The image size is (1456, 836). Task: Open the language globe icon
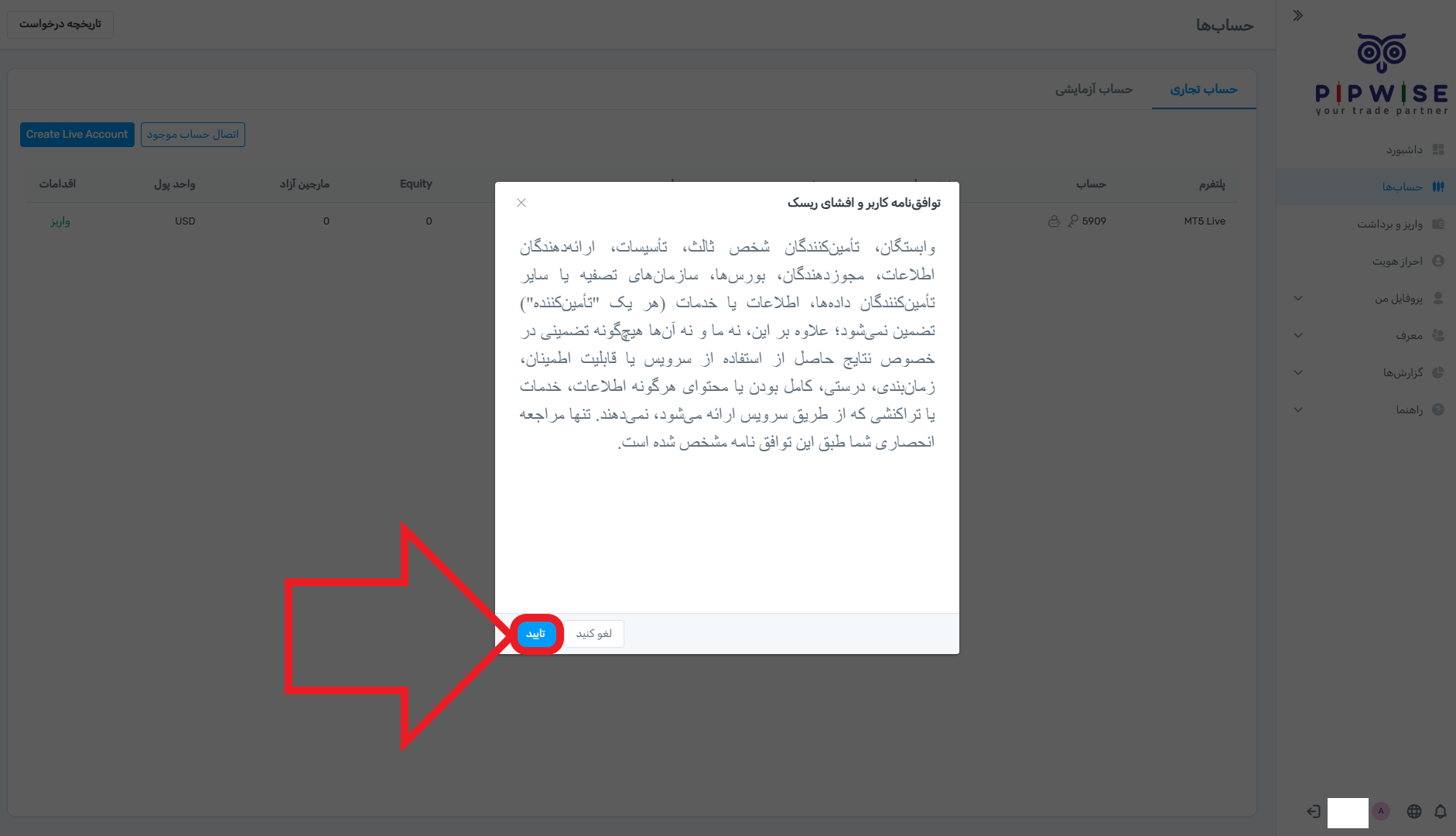1414,811
